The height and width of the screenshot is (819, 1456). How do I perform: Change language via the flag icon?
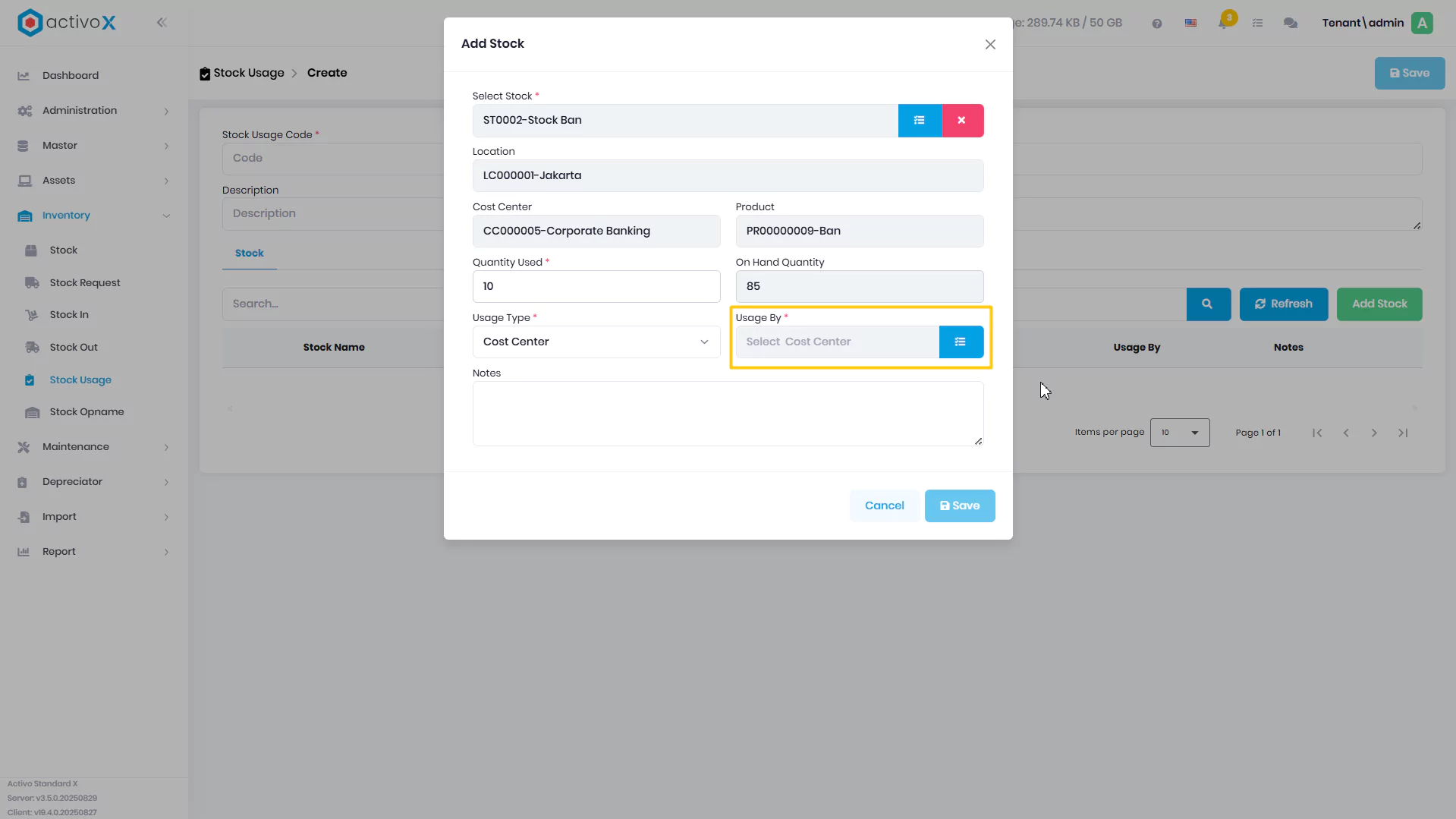pyautogui.click(x=1191, y=24)
